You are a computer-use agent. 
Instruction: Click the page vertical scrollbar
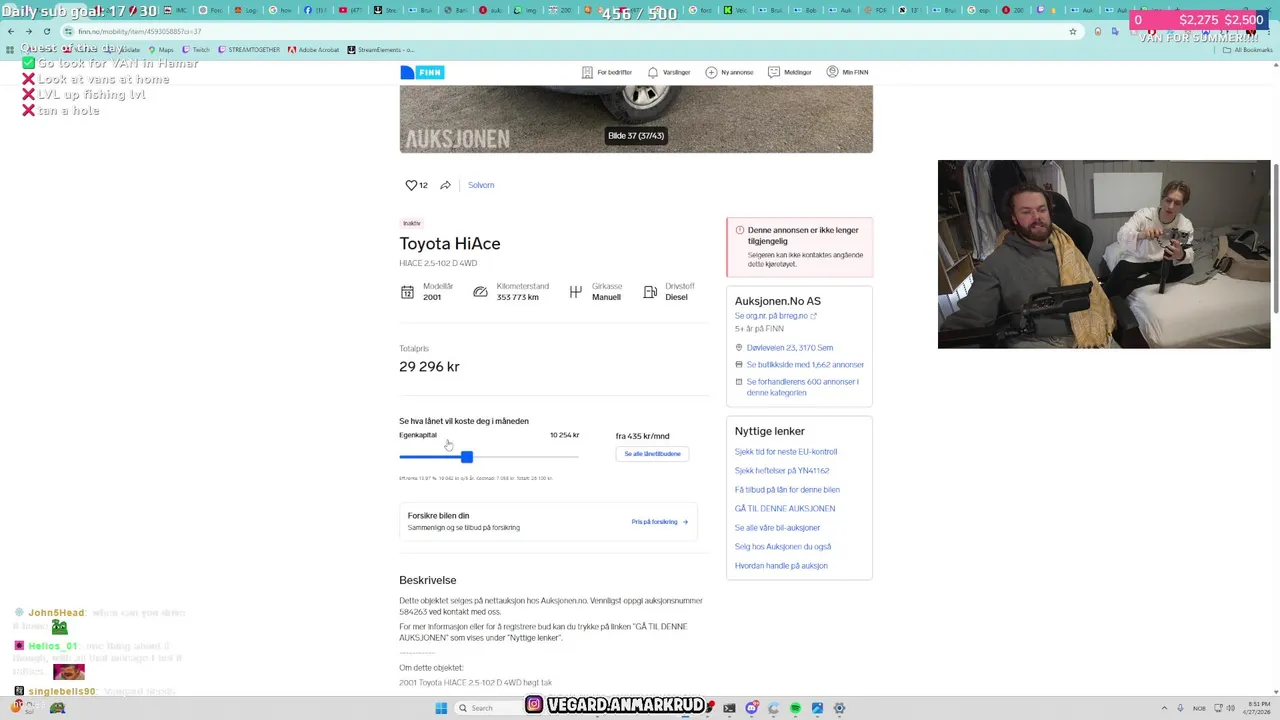point(1275,237)
